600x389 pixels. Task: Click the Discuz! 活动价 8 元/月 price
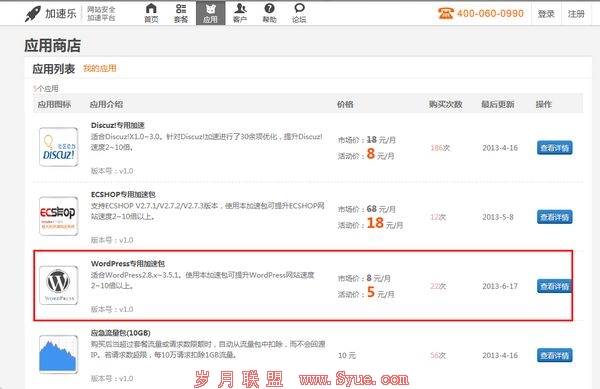366,154
